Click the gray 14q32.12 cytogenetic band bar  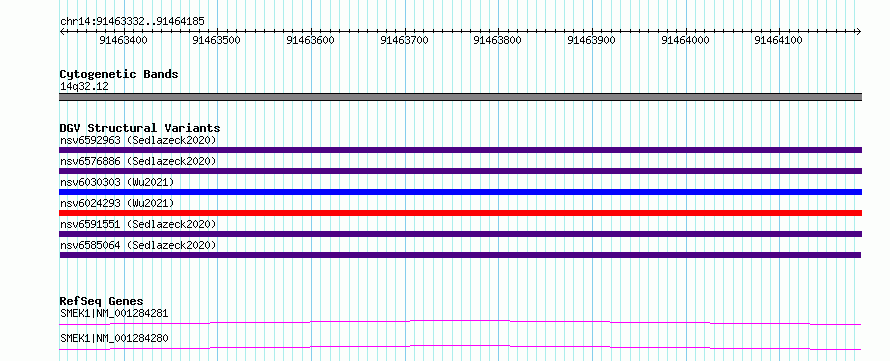click(x=461, y=97)
